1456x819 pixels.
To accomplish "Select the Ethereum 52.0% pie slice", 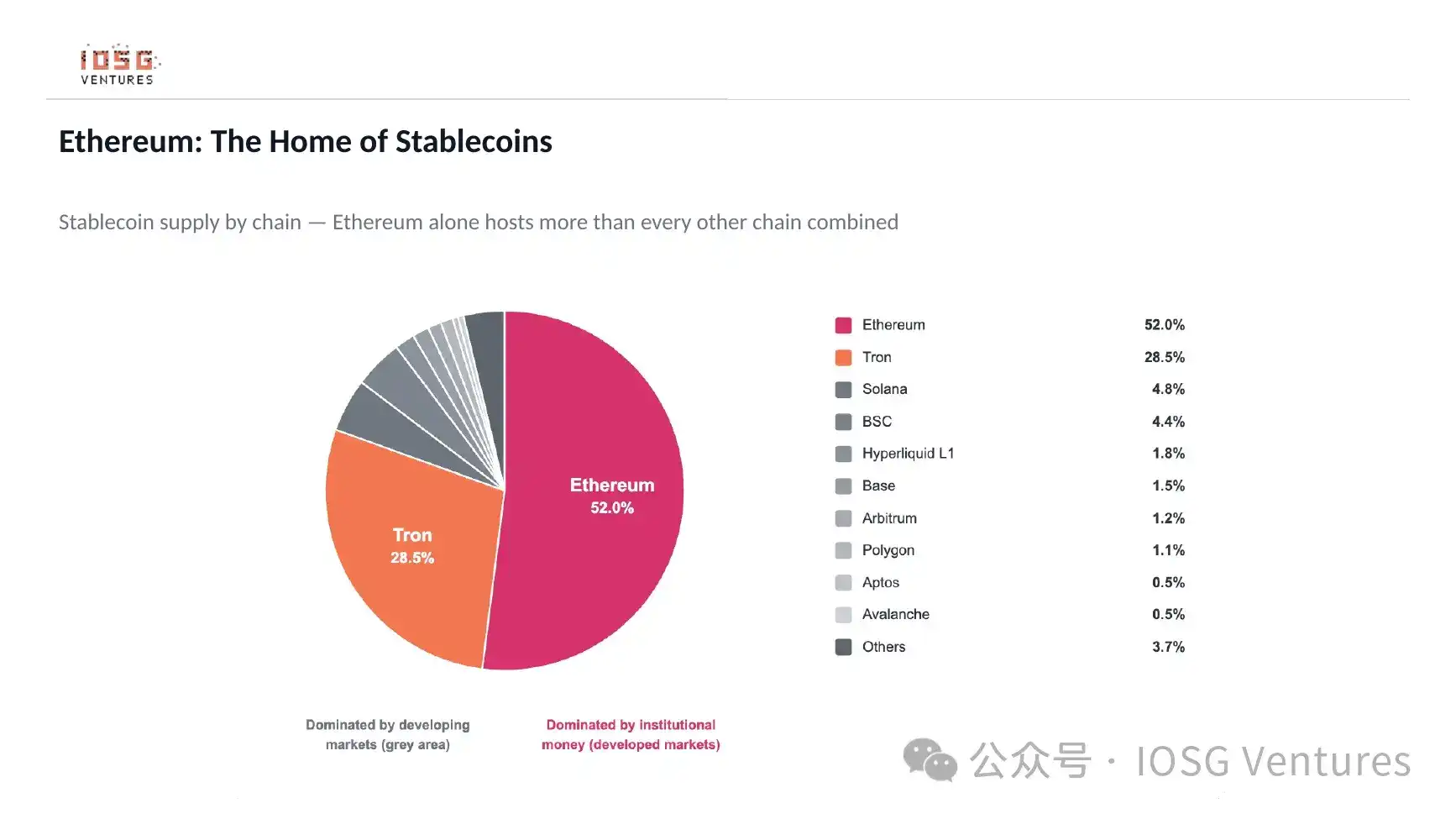I will pyautogui.click(x=596, y=496).
